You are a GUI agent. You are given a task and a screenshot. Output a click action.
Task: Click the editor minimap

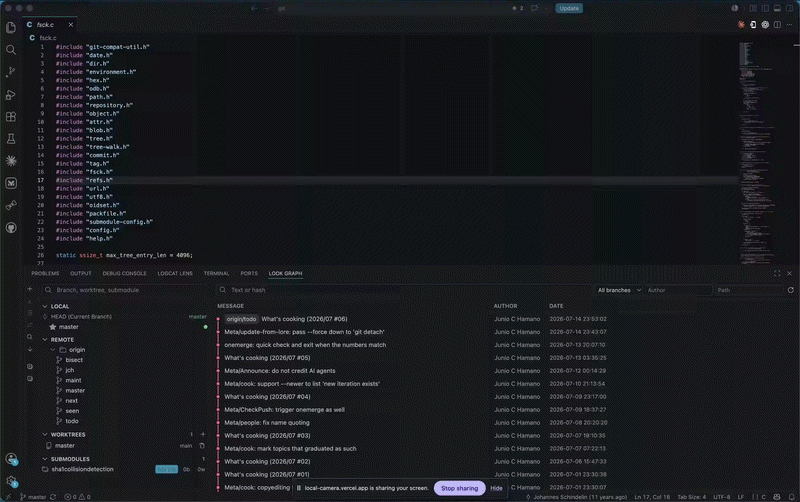pyautogui.click(x=757, y=153)
